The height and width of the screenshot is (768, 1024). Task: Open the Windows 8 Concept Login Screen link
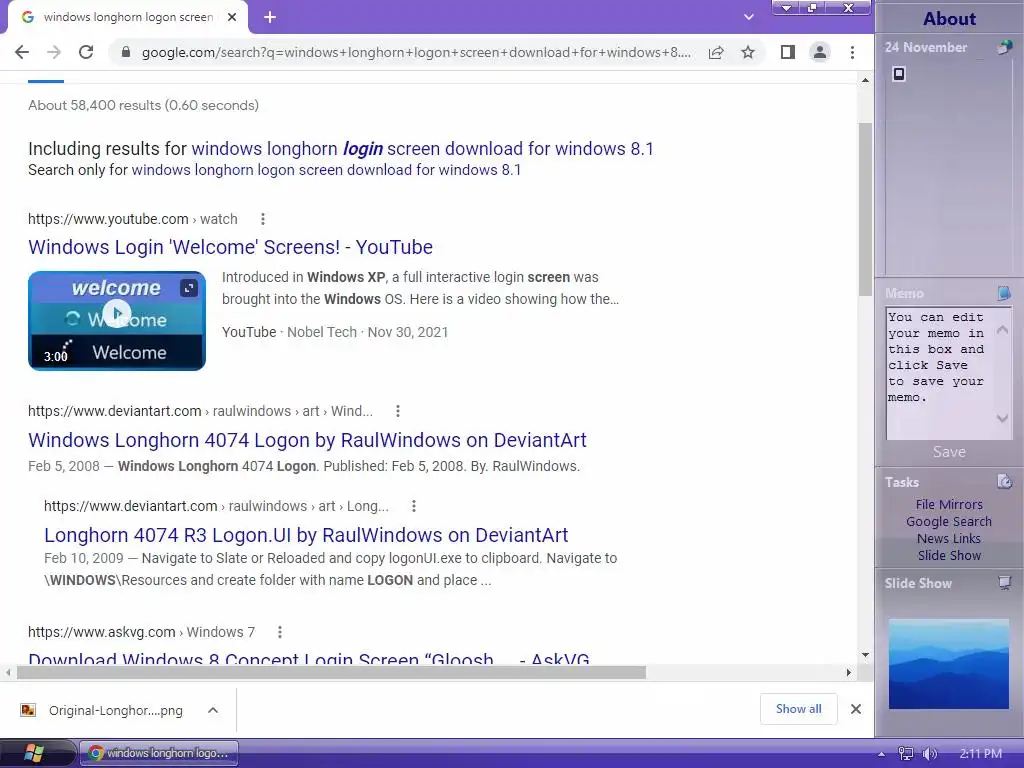click(x=308, y=658)
